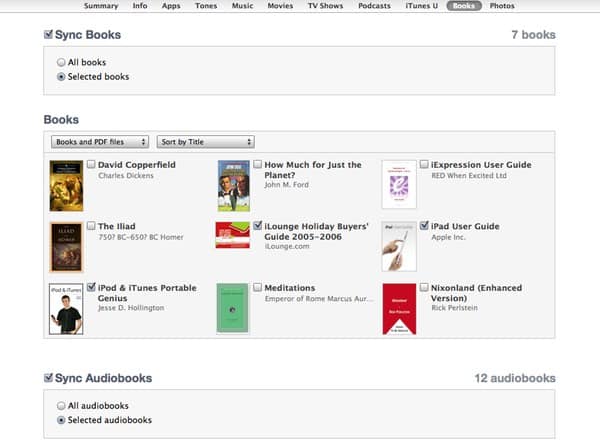The height and width of the screenshot is (447, 600).
Task: Switch to the Info tab
Action: (140, 6)
